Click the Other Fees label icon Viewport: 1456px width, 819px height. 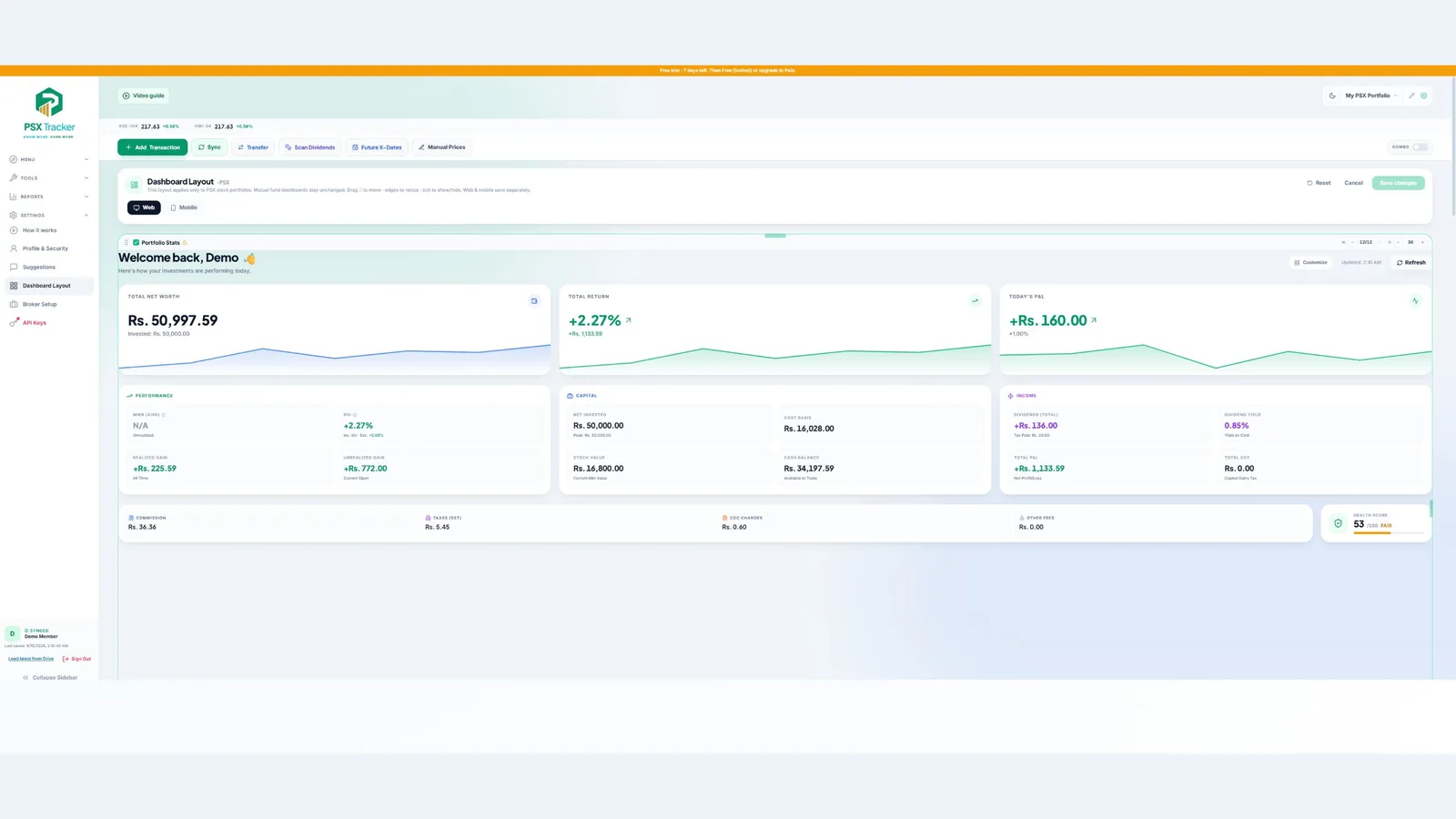1022,518
